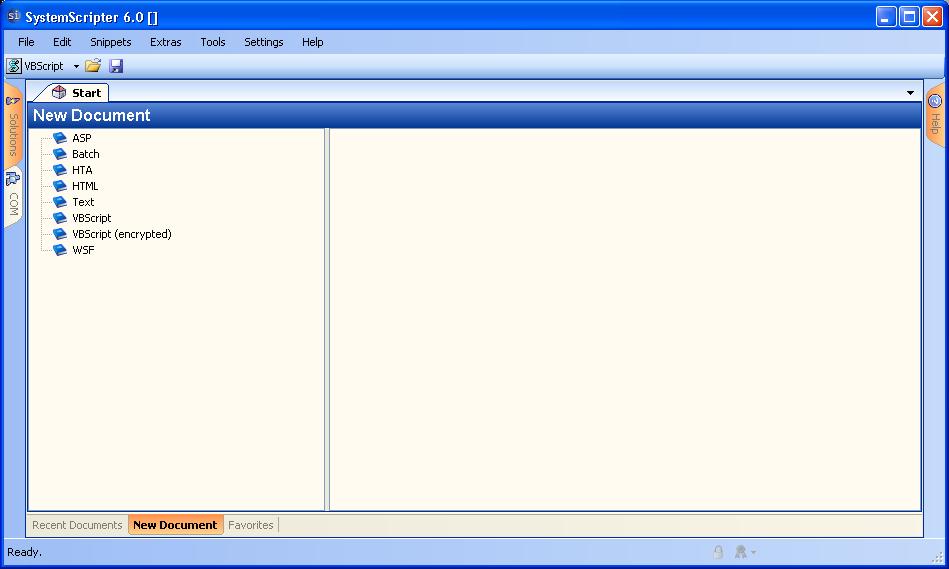The image size is (949, 569).
Task: Click the ASP book icon
Action: [60, 138]
